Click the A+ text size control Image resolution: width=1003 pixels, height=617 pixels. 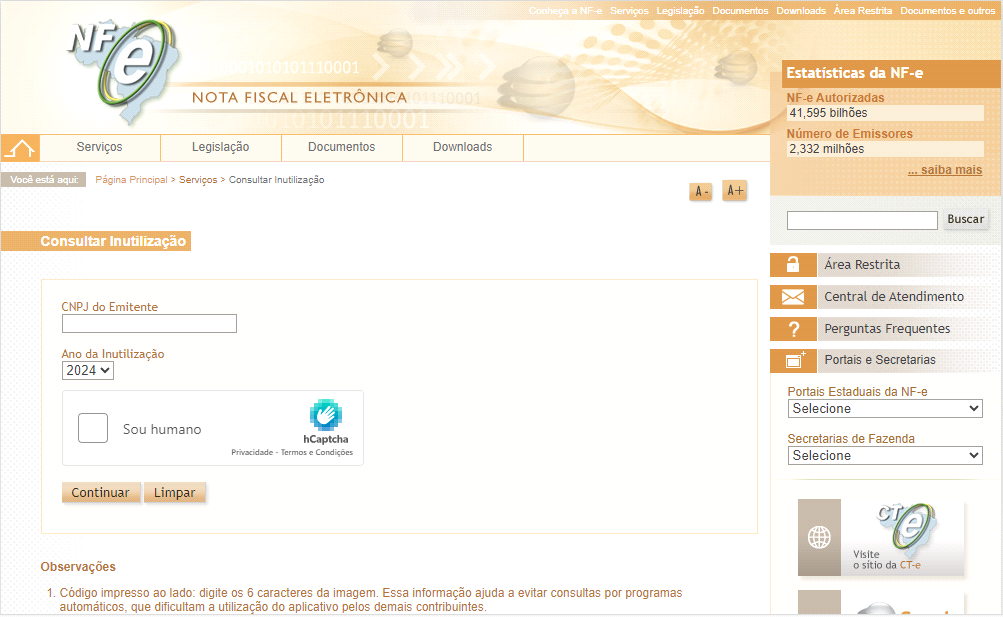(734, 190)
